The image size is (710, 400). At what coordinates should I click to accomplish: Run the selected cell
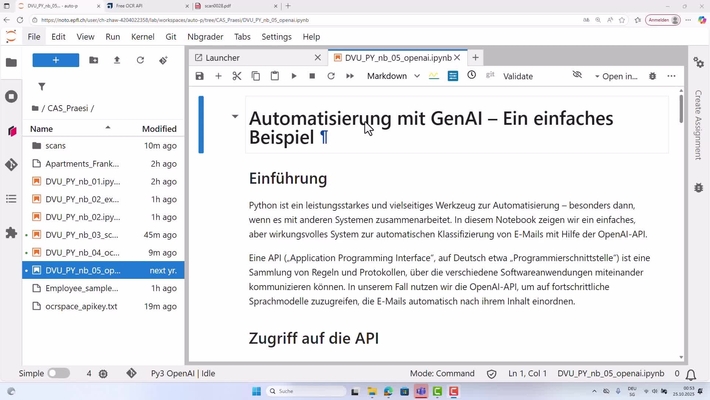point(294,76)
